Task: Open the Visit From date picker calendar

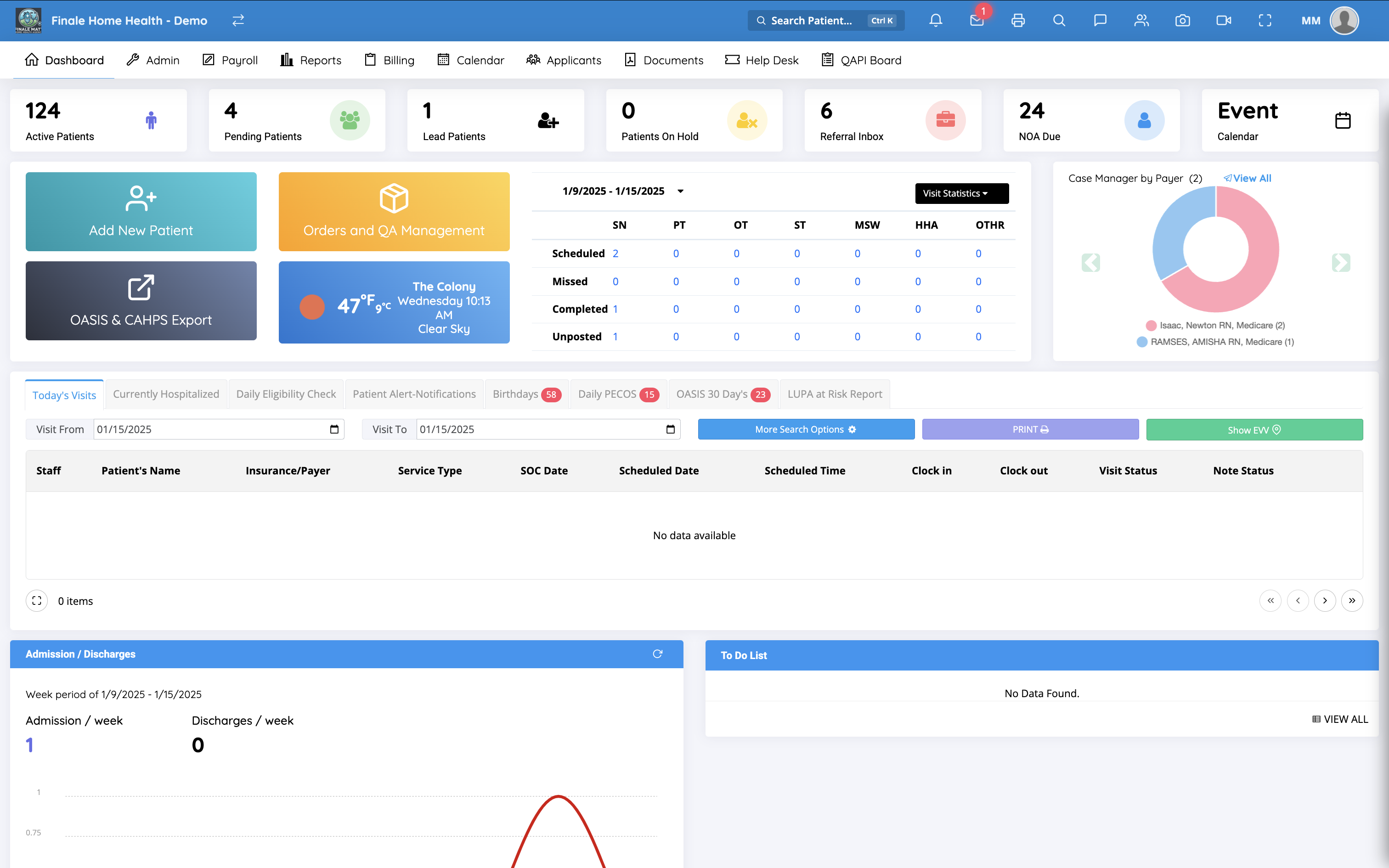Action: [334, 429]
